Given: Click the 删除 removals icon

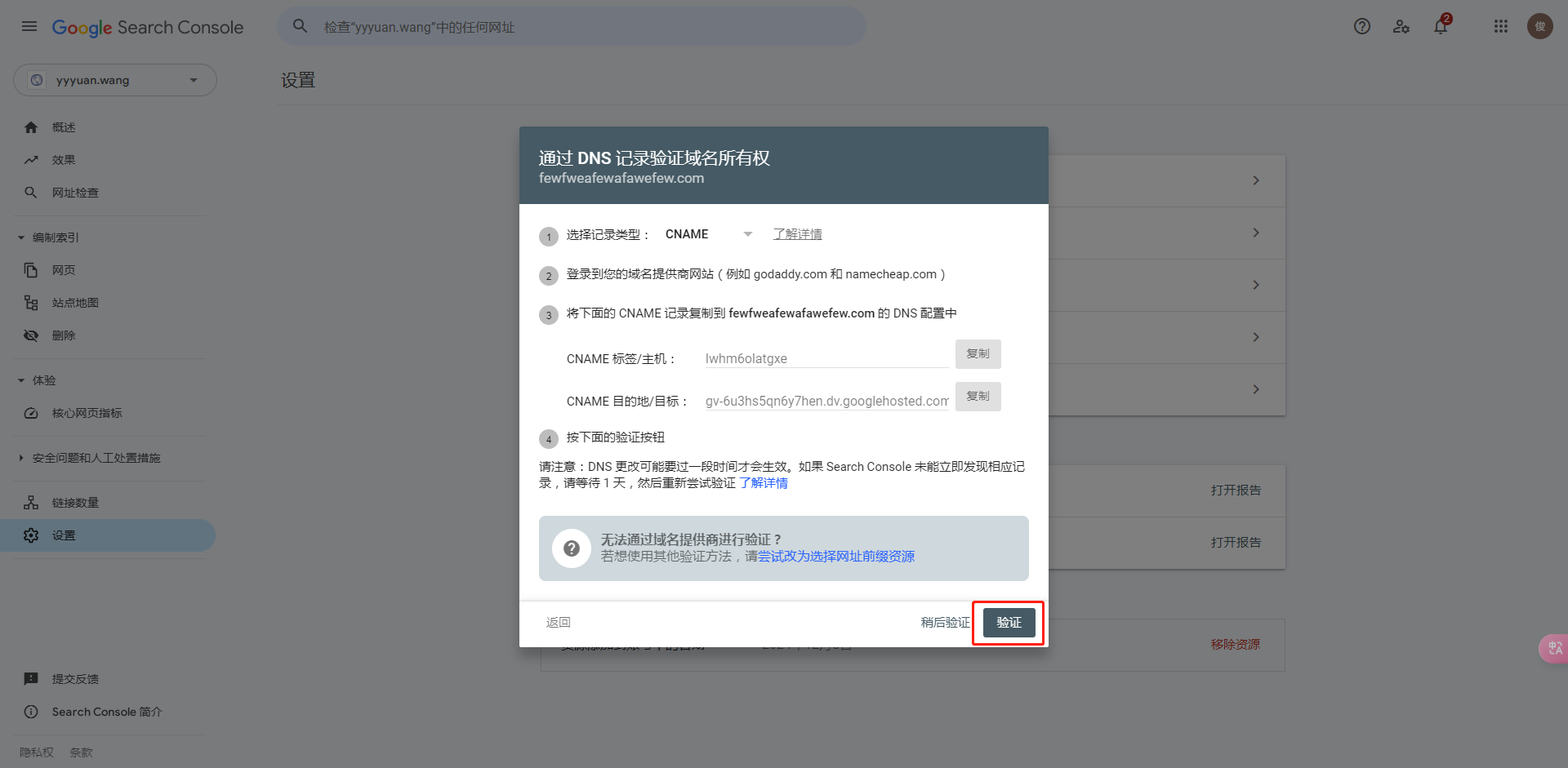Looking at the screenshot, I should point(31,335).
